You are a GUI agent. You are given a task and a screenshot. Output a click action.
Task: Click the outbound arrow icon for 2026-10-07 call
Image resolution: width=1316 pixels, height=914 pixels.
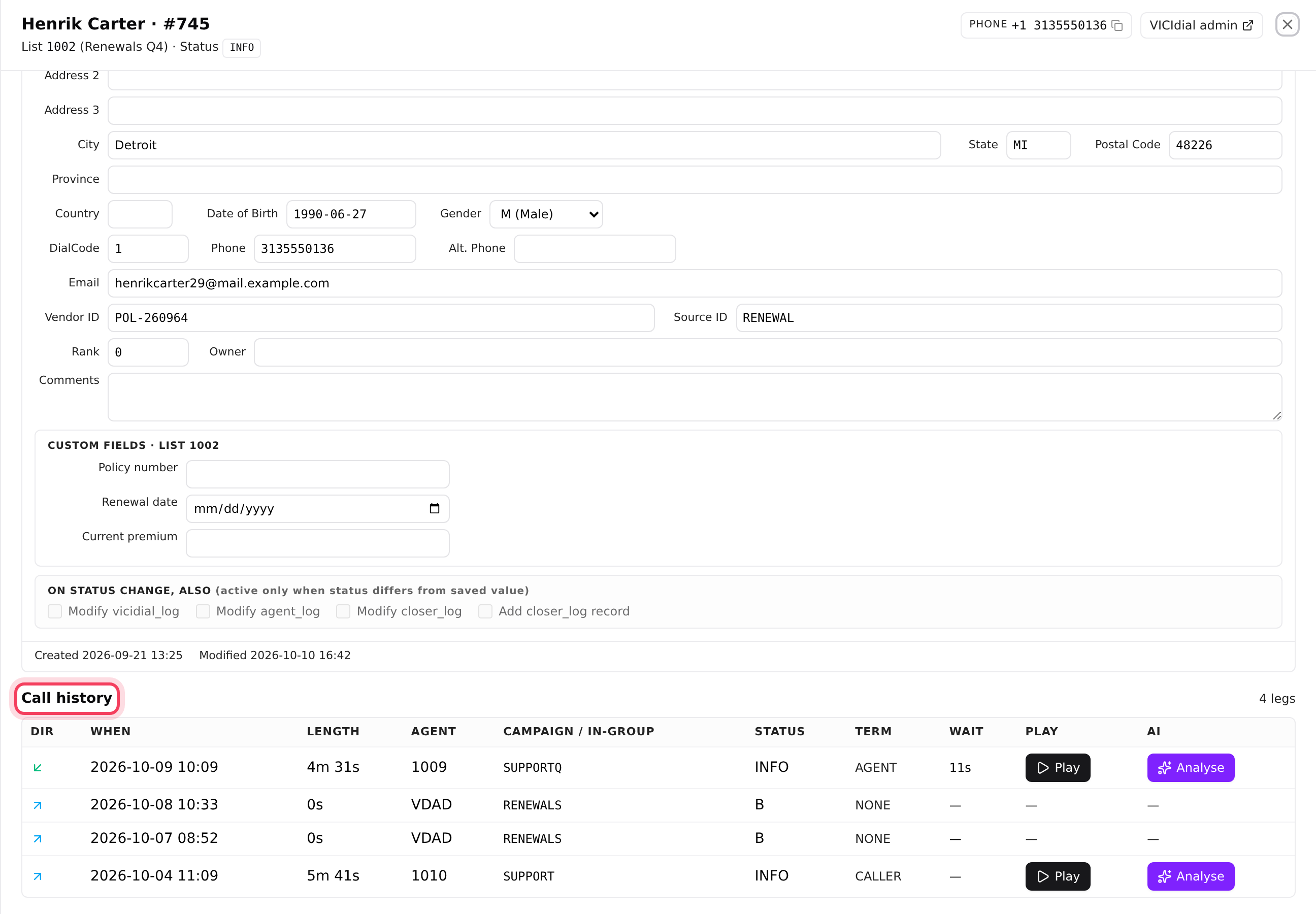click(x=38, y=839)
